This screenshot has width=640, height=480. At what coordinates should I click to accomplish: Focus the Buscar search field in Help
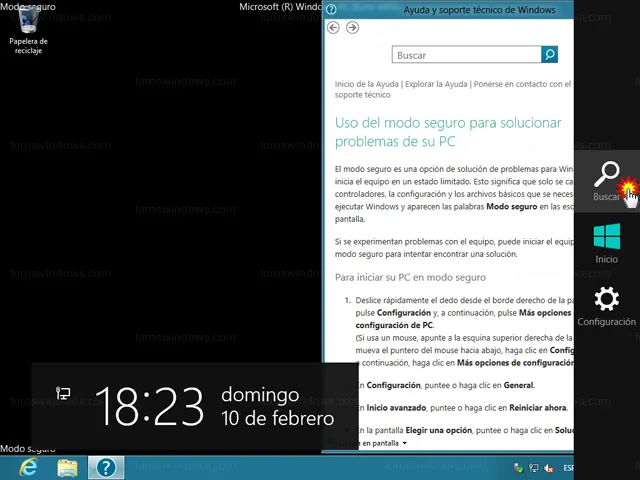pos(467,55)
